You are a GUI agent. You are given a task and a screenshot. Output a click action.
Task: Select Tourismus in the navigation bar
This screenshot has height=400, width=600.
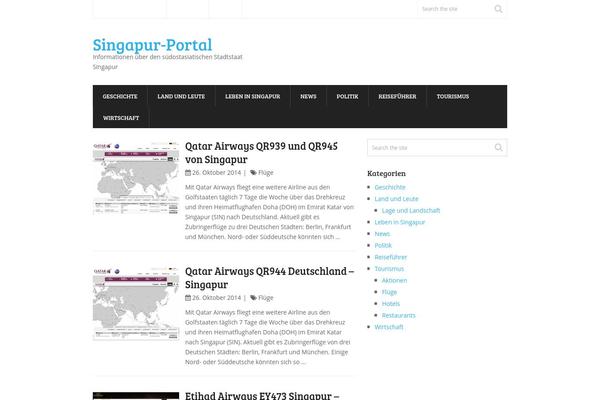click(453, 96)
